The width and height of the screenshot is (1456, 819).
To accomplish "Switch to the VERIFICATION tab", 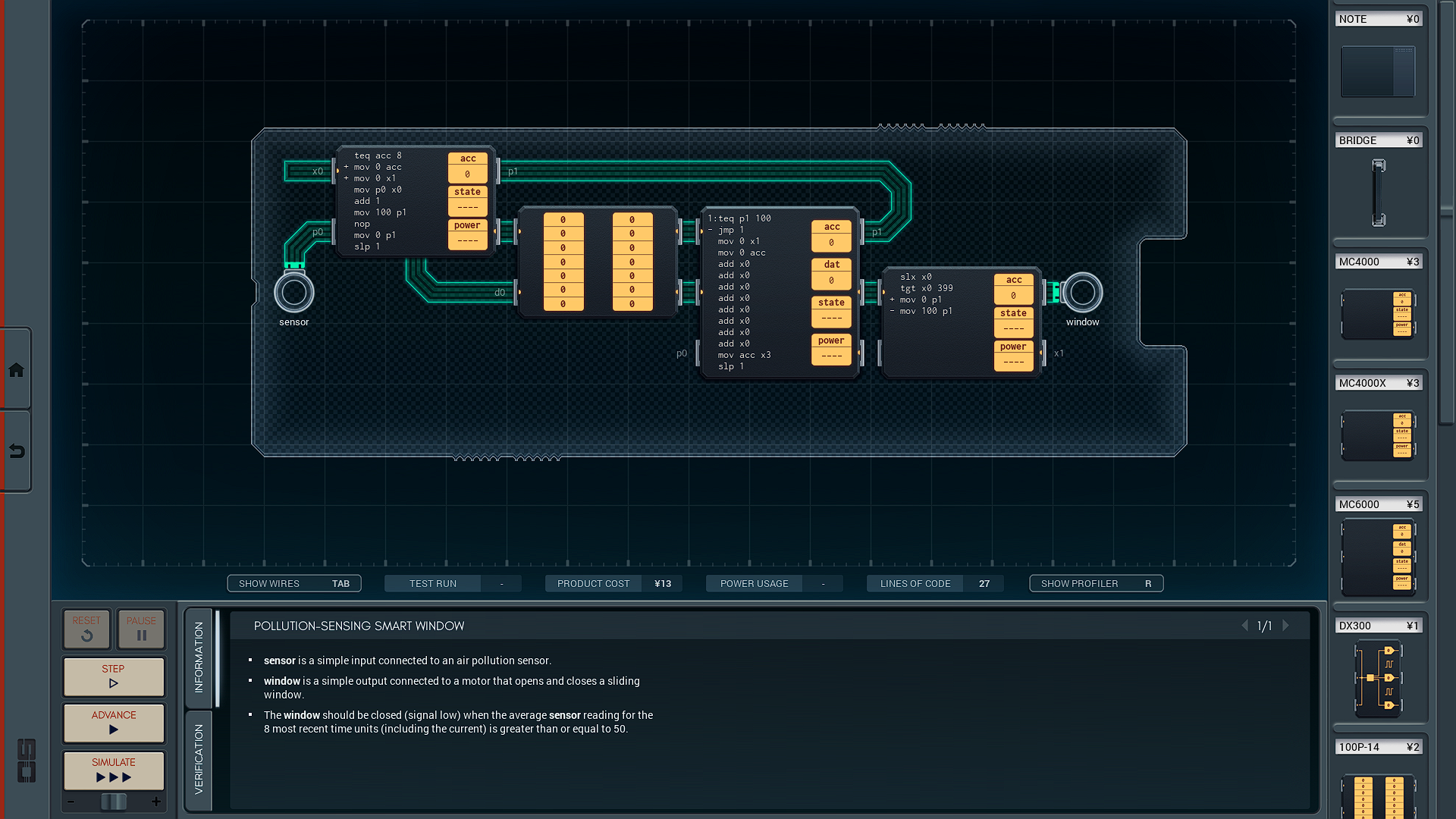I will tap(199, 760).
